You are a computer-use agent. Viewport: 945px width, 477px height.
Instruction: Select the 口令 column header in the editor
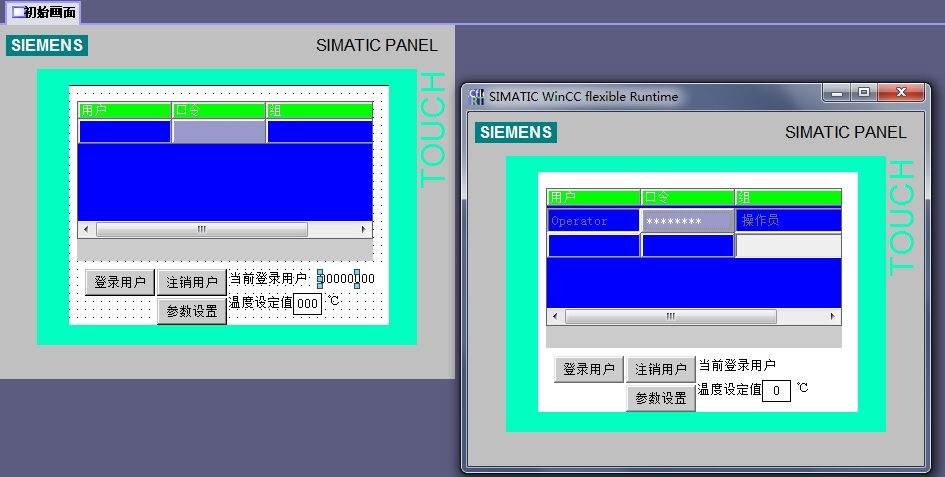click(219, 110)
